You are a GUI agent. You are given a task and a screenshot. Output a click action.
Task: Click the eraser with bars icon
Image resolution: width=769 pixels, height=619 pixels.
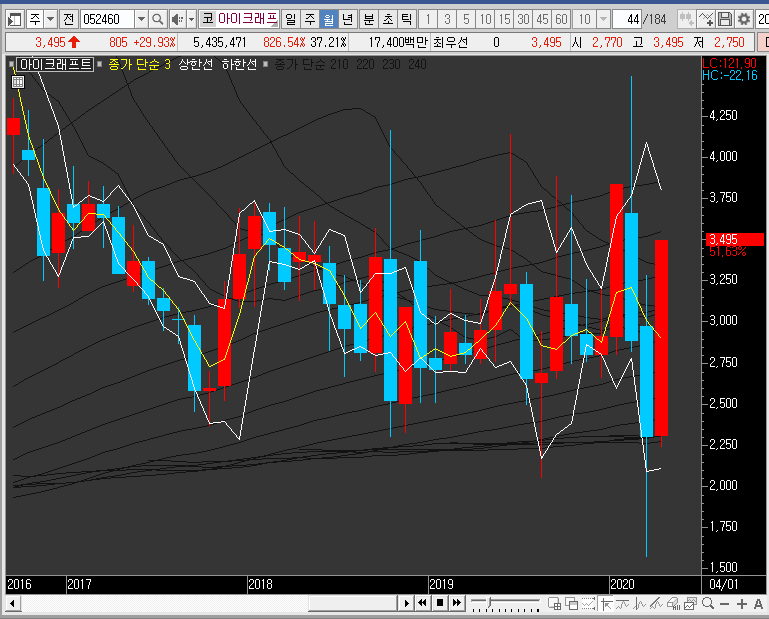pyautogui.click(x=673, y=604)
